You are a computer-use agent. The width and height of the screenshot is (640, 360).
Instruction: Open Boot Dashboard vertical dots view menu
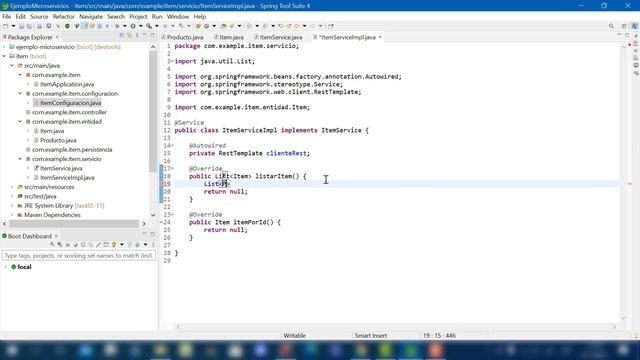153,244
